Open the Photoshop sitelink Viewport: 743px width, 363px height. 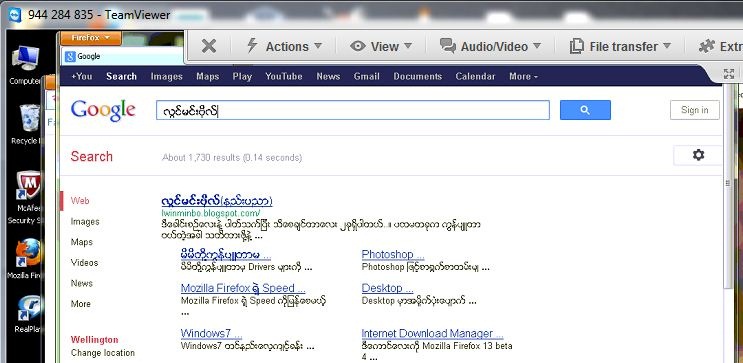(x=393, y=254)
